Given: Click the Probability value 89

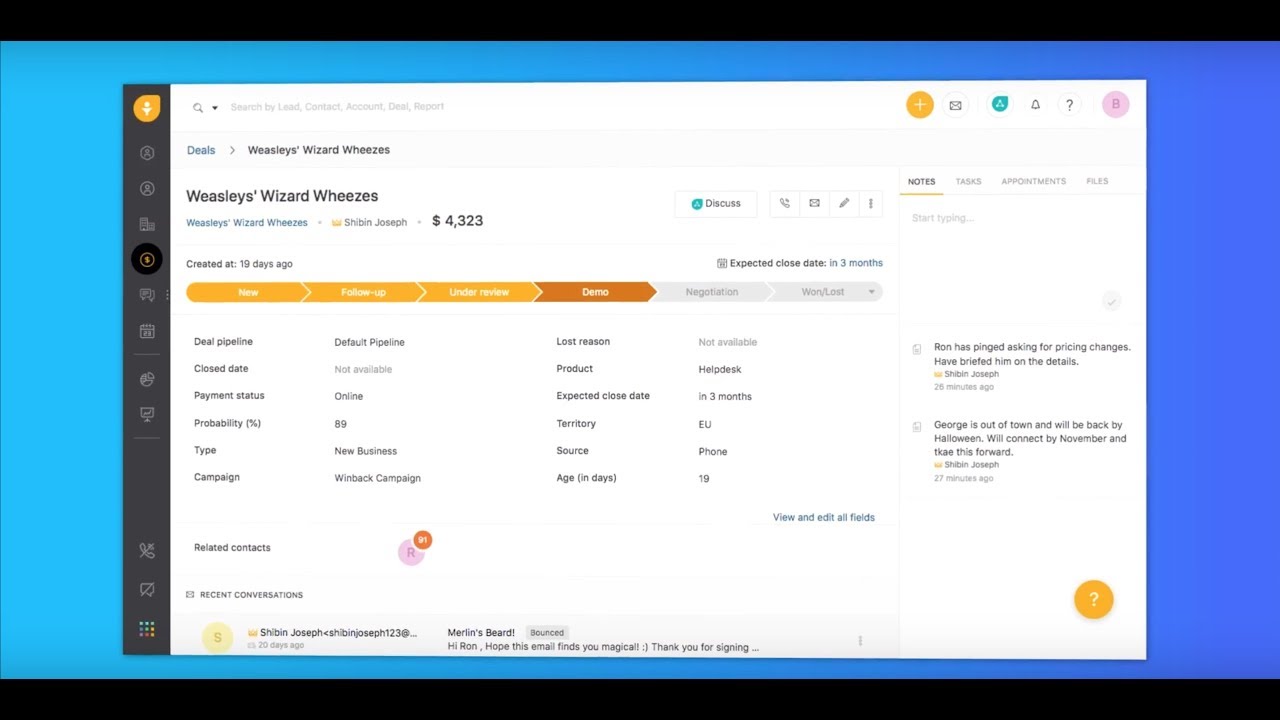Looking at the screenshot, I should pos(340,424).
